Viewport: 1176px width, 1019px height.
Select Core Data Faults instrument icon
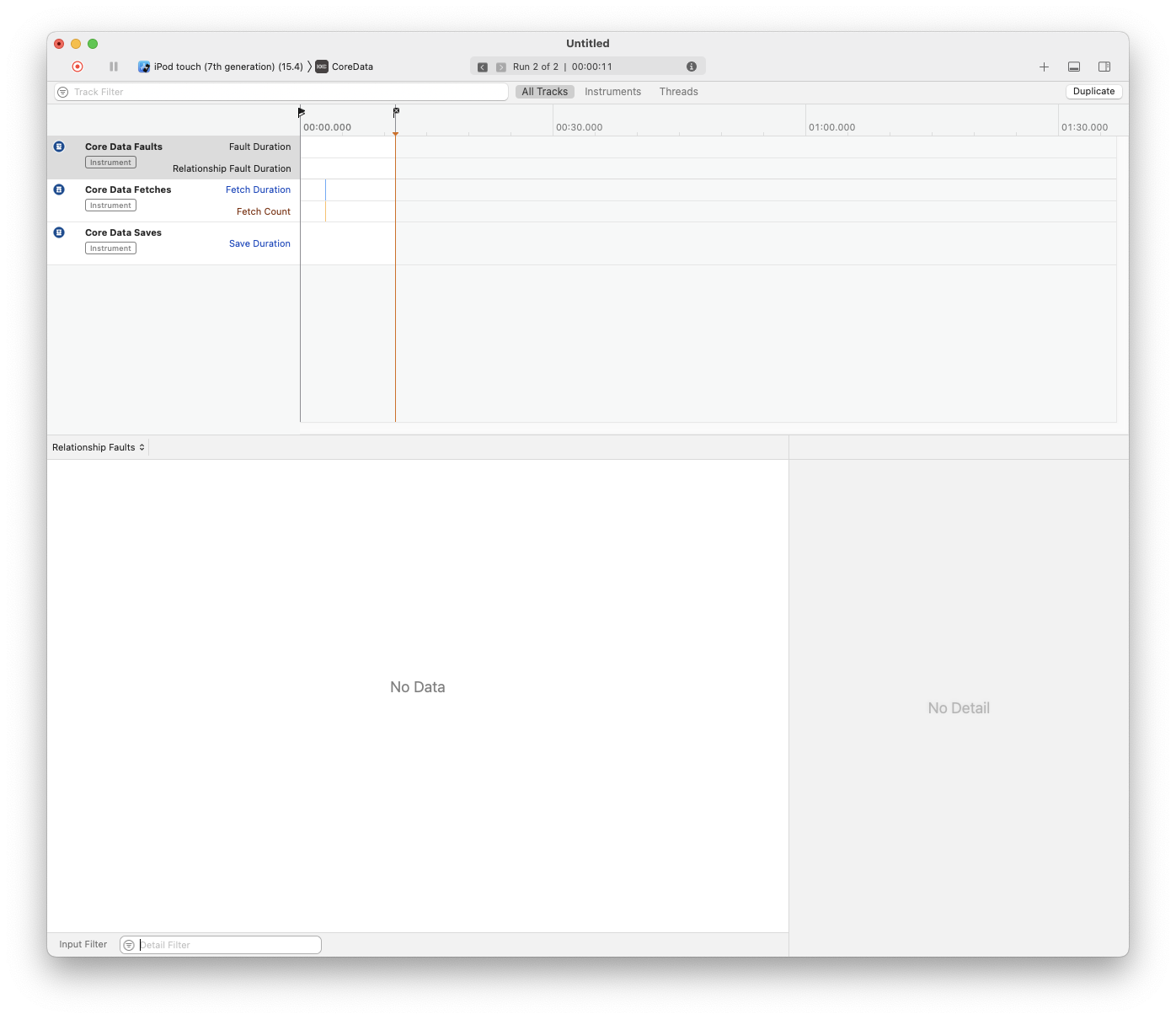click(59, 147)
